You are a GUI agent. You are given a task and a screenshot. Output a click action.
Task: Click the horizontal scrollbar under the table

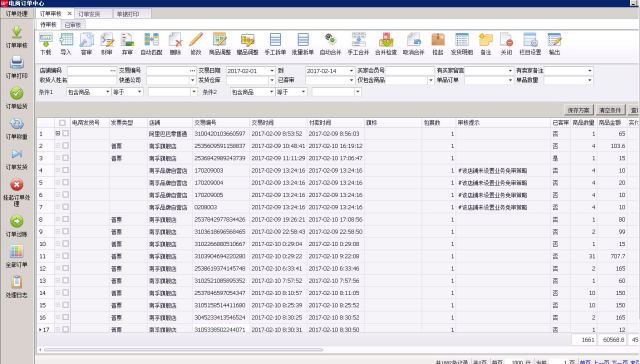(x=184, y=350)
